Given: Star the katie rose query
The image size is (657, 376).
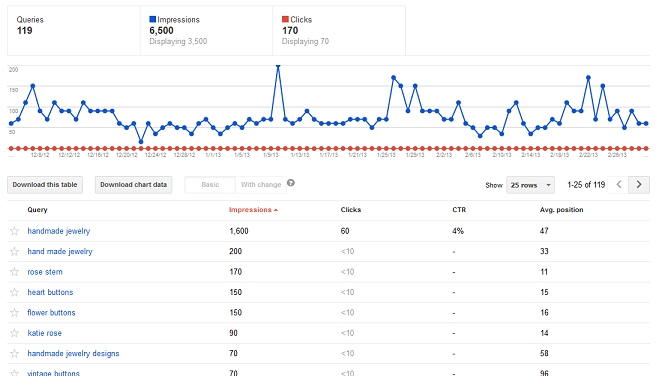Looking at the screenshot, I should (14, 333).
